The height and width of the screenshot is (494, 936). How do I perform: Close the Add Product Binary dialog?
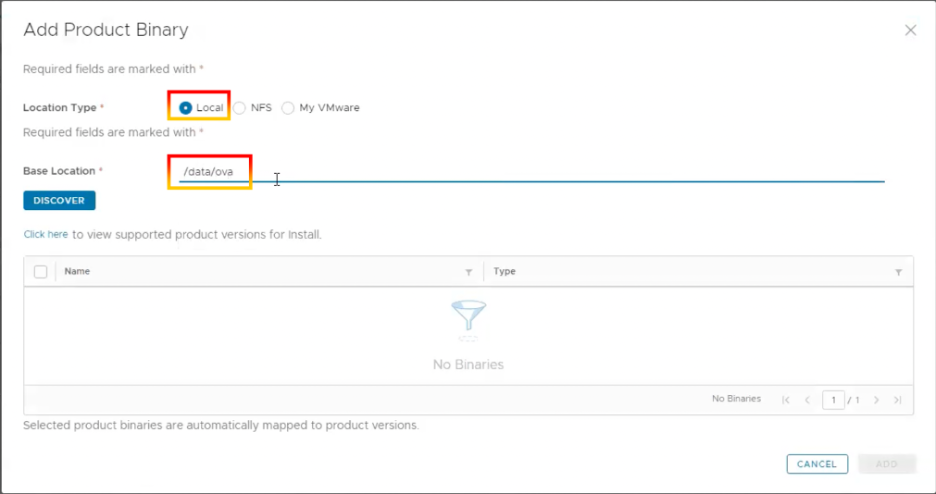[x=910, y=30]
